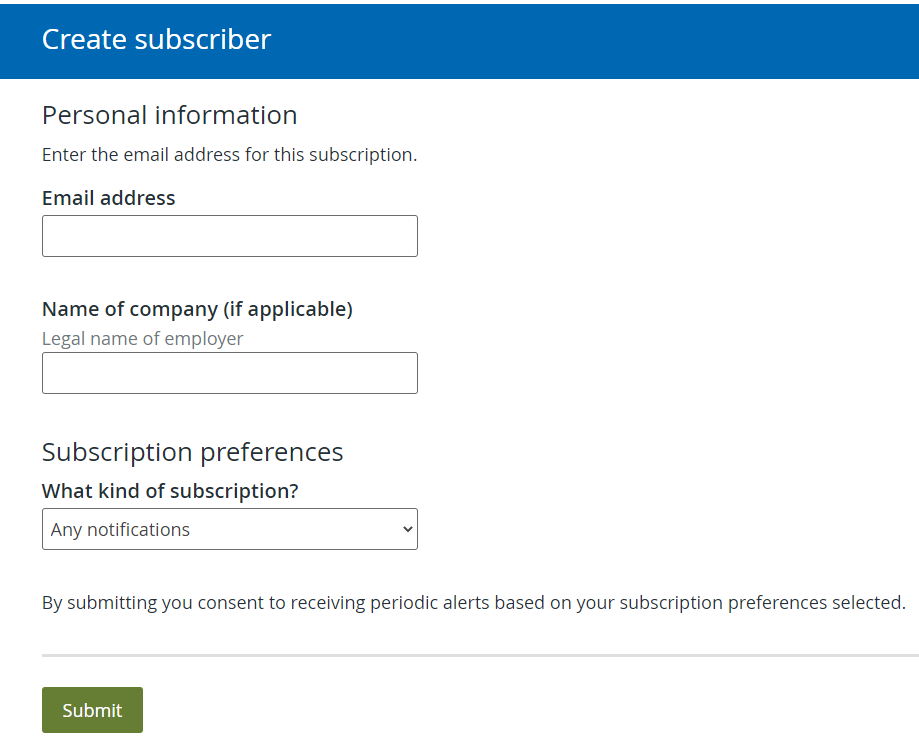Focus the Name of company text box
The height and width of the screenshot is (742, 919).
230,373
